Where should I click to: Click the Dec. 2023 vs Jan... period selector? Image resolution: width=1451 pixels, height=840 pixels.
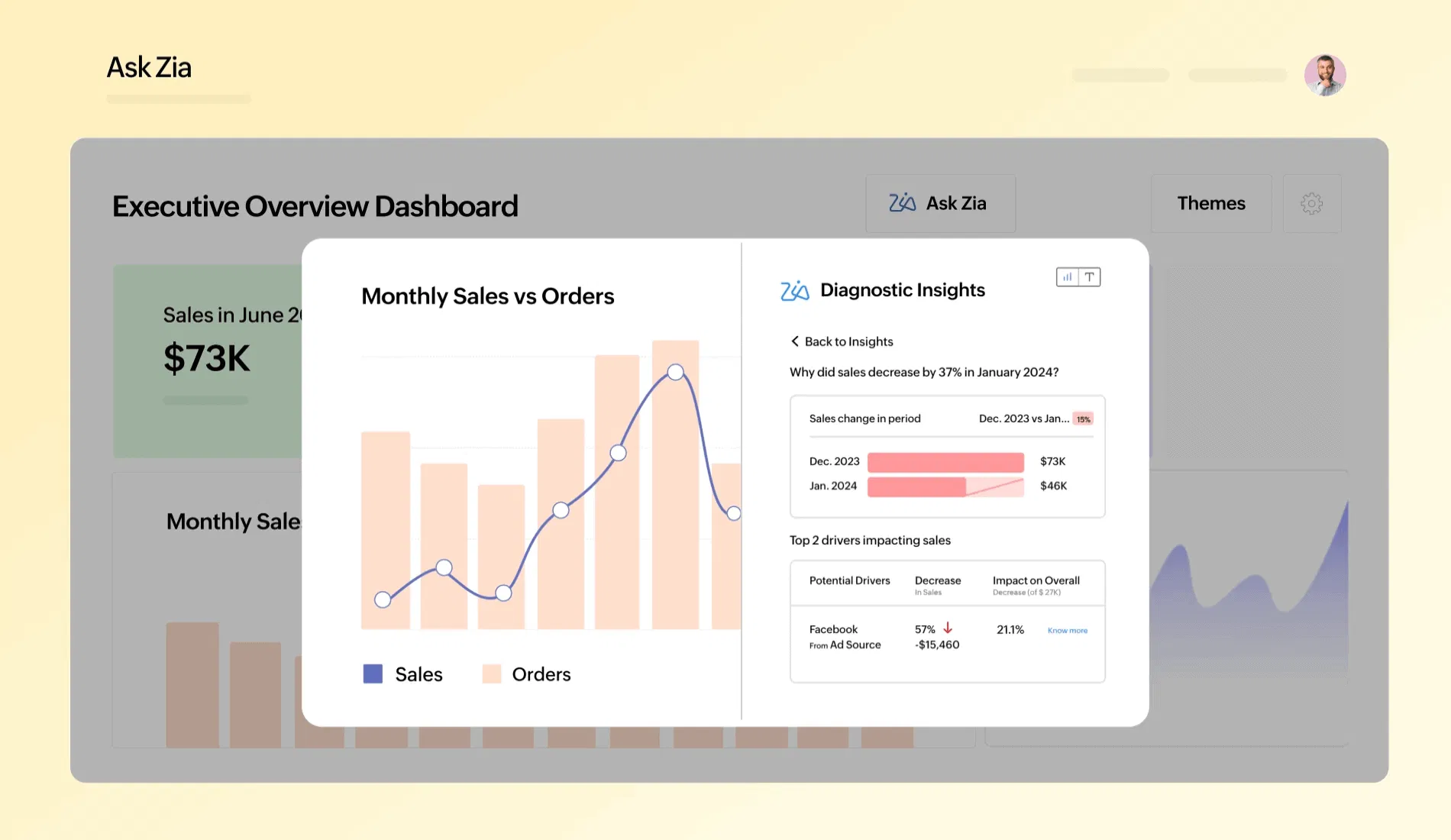1023,419
